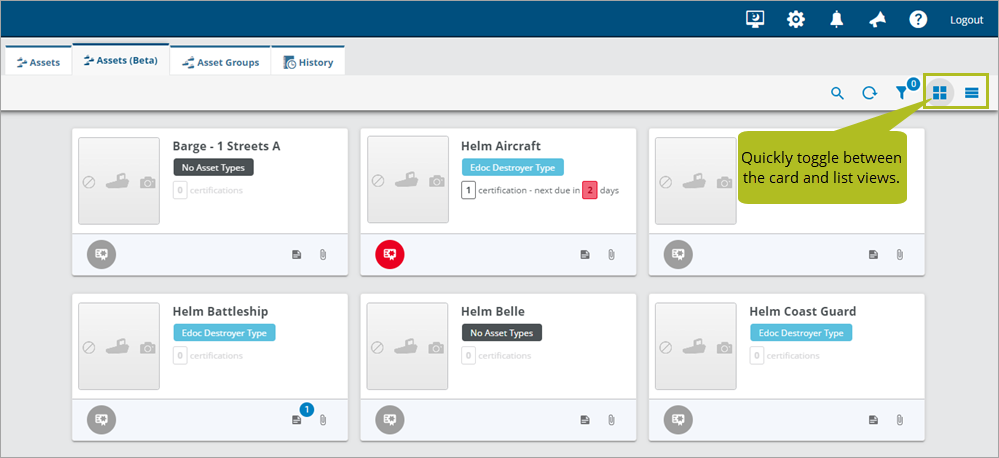Image resolution: width=999 pixels, height=458 pixels.
Task: Click certificate icon on Helm Belle card
Action: pos(390,420)
